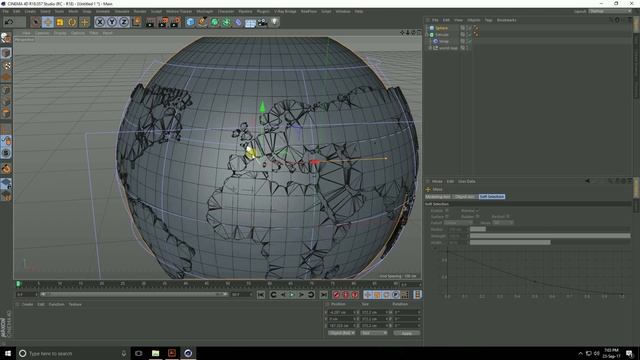
Task: Add a Cube primitive object
Action: click(x=190, y=22)
